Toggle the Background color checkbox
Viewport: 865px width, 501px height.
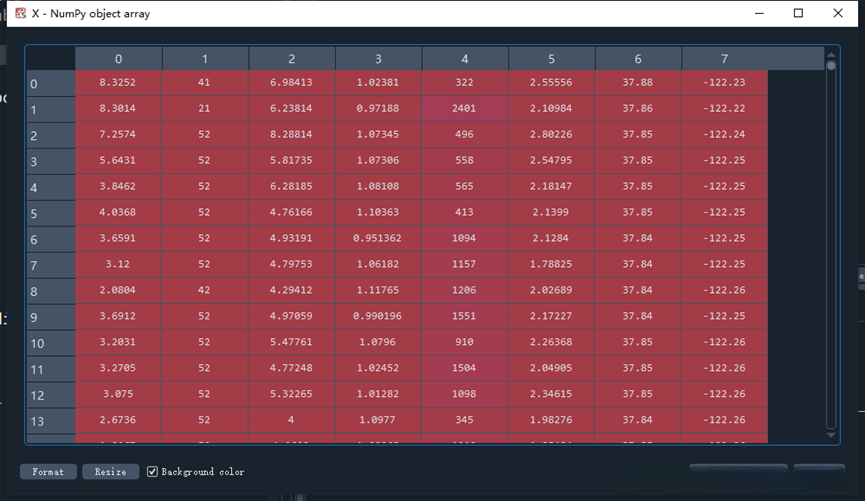tap(152, 472)
